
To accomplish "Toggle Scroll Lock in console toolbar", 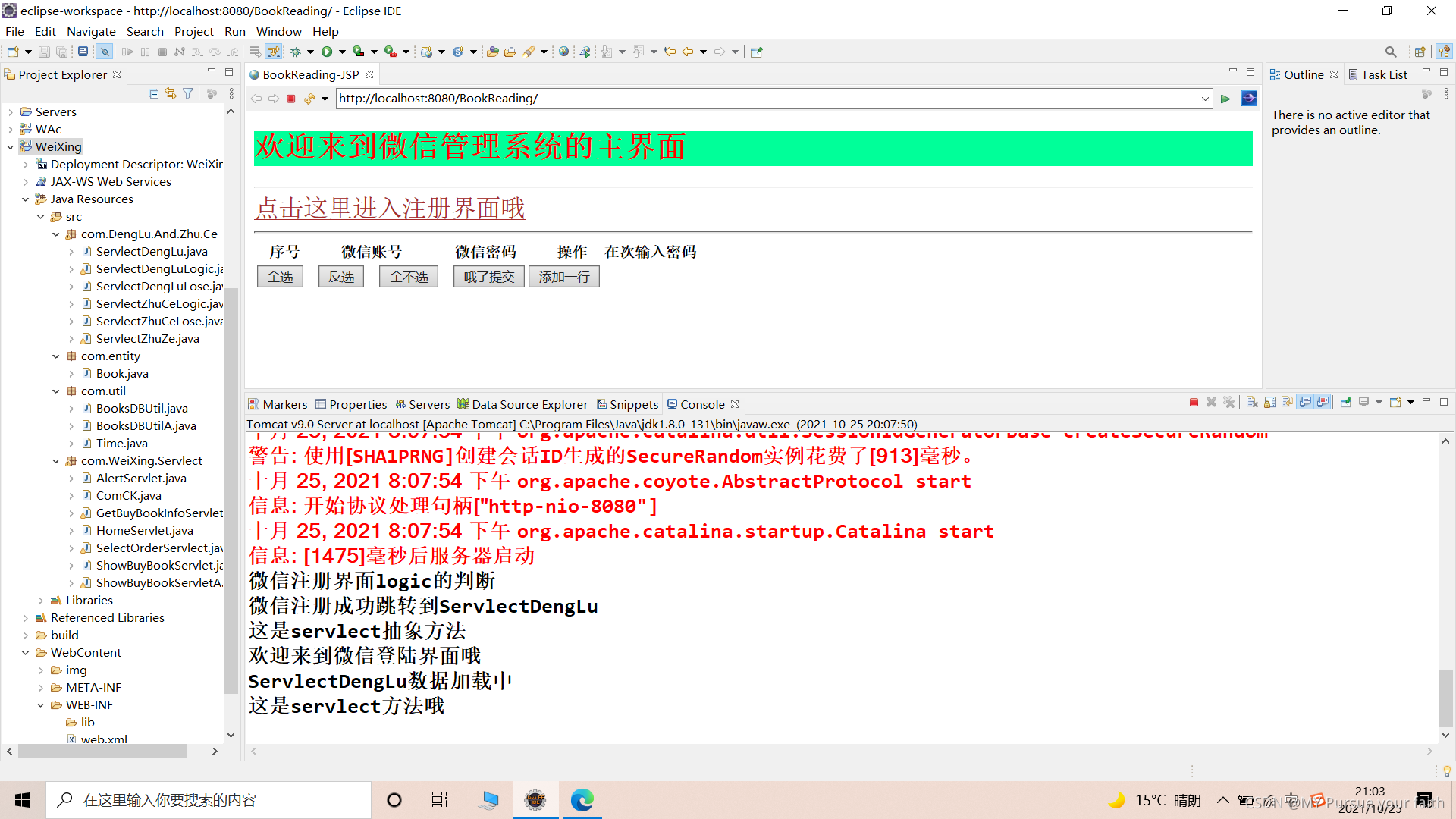I will [x=1269, y=403].
